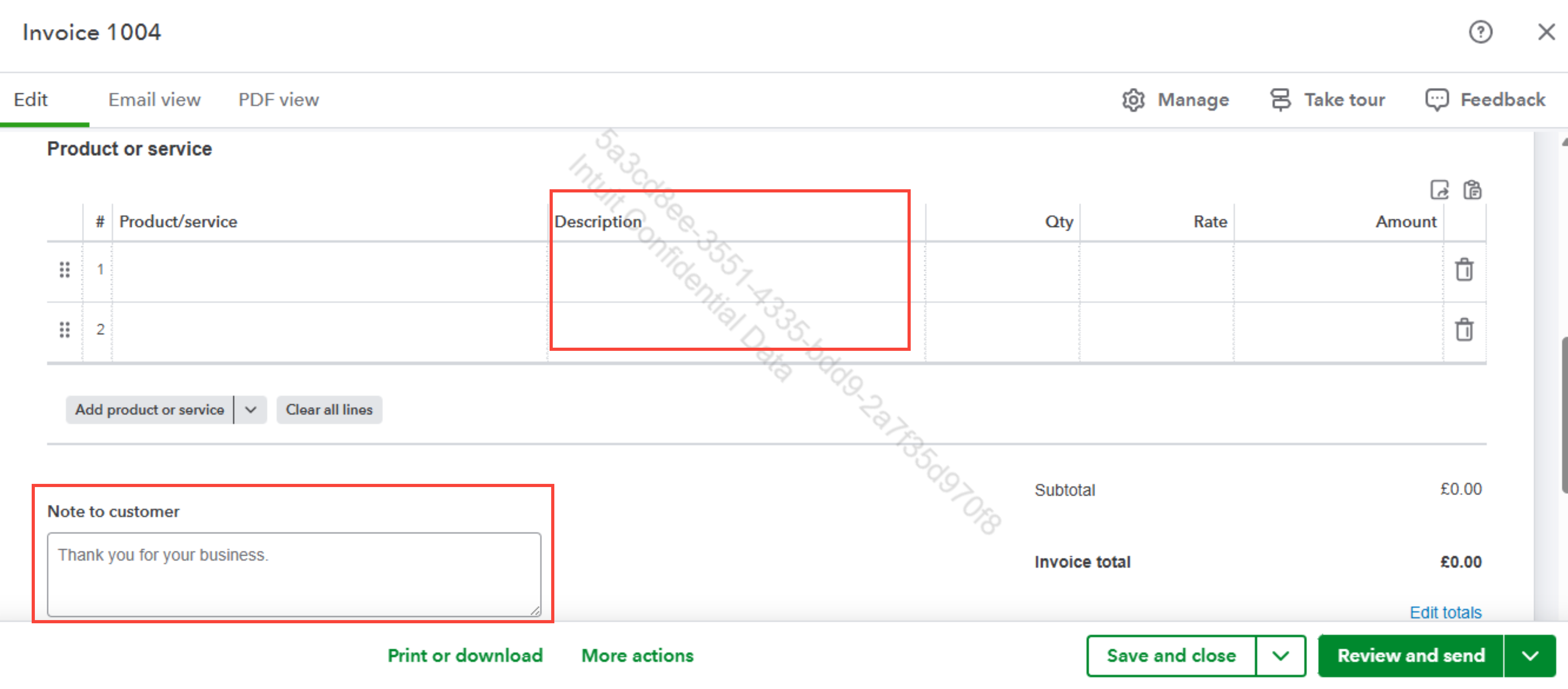Open the Edit totals link

pyautogui.click(x=1445, y=612)
